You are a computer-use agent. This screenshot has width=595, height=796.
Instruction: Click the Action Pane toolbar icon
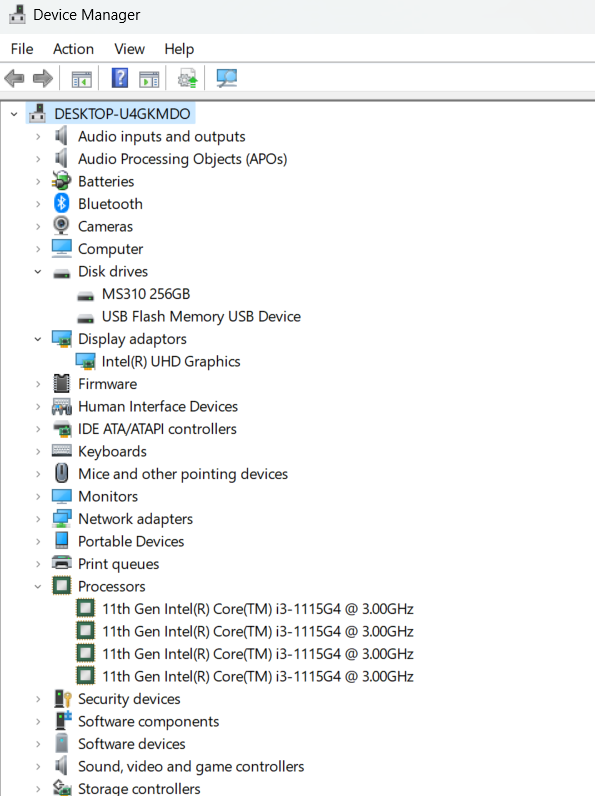(x=149, y=79)
